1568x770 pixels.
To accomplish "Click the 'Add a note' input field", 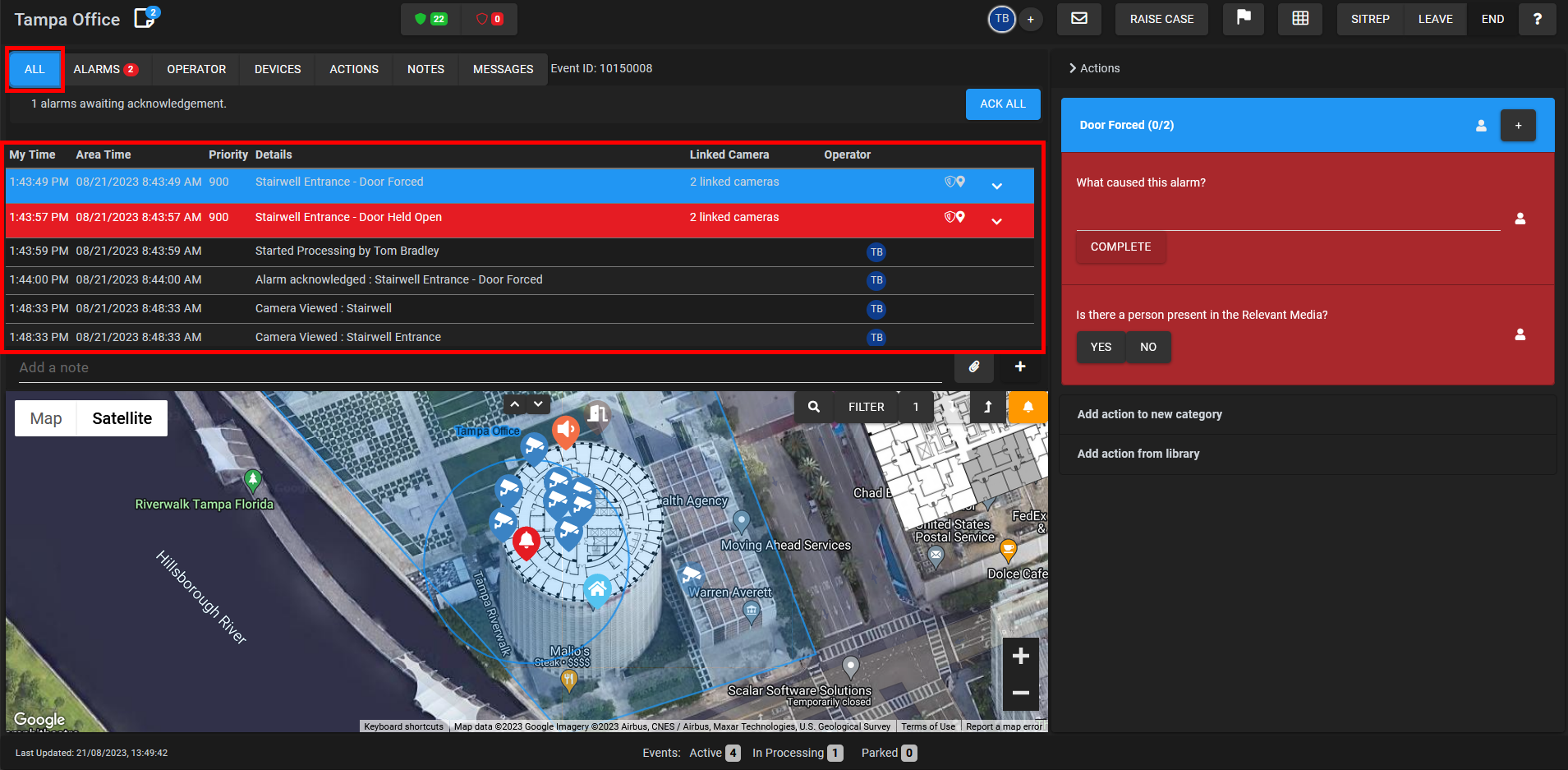I will [x=480, y=368].
